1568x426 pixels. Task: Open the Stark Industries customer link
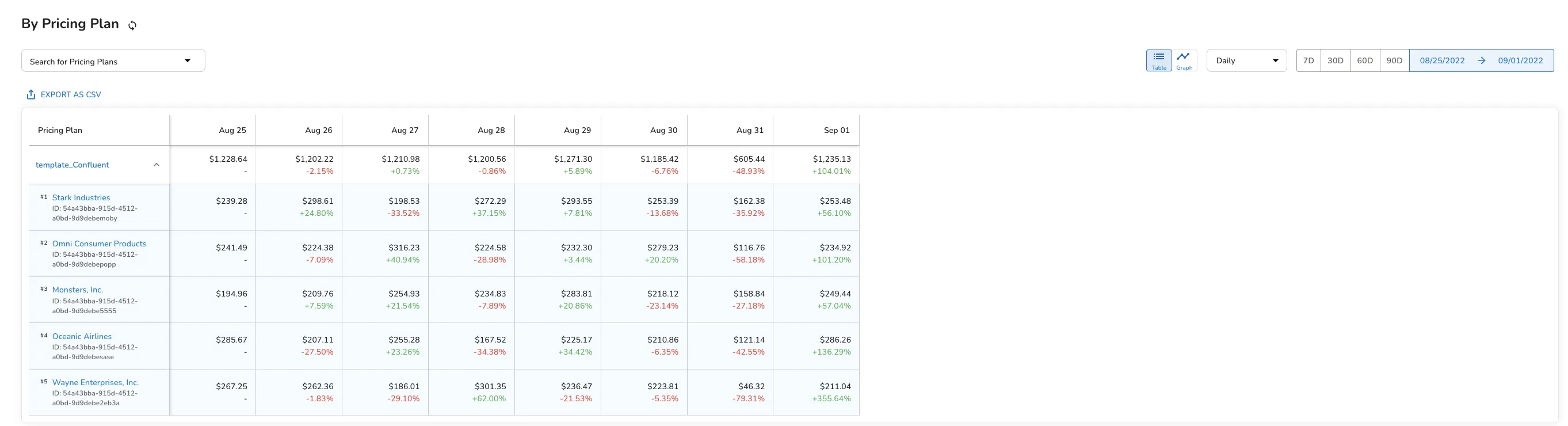tap(81, 198)
